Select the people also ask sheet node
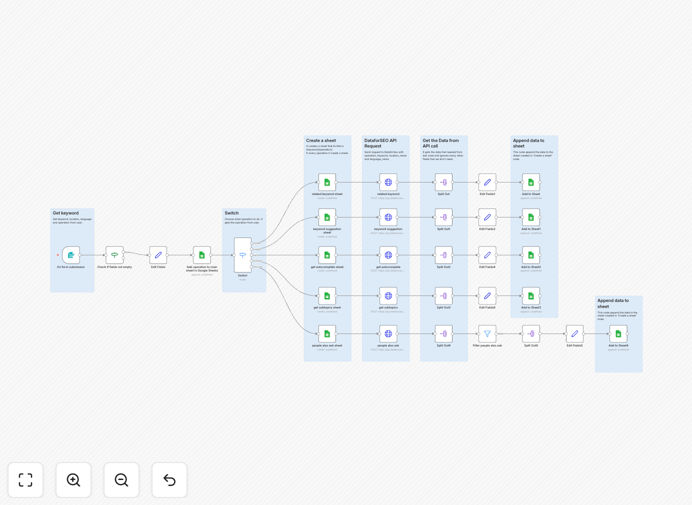Screen dimensions: 692x505 pyautogui.click(x=327, y=334)
